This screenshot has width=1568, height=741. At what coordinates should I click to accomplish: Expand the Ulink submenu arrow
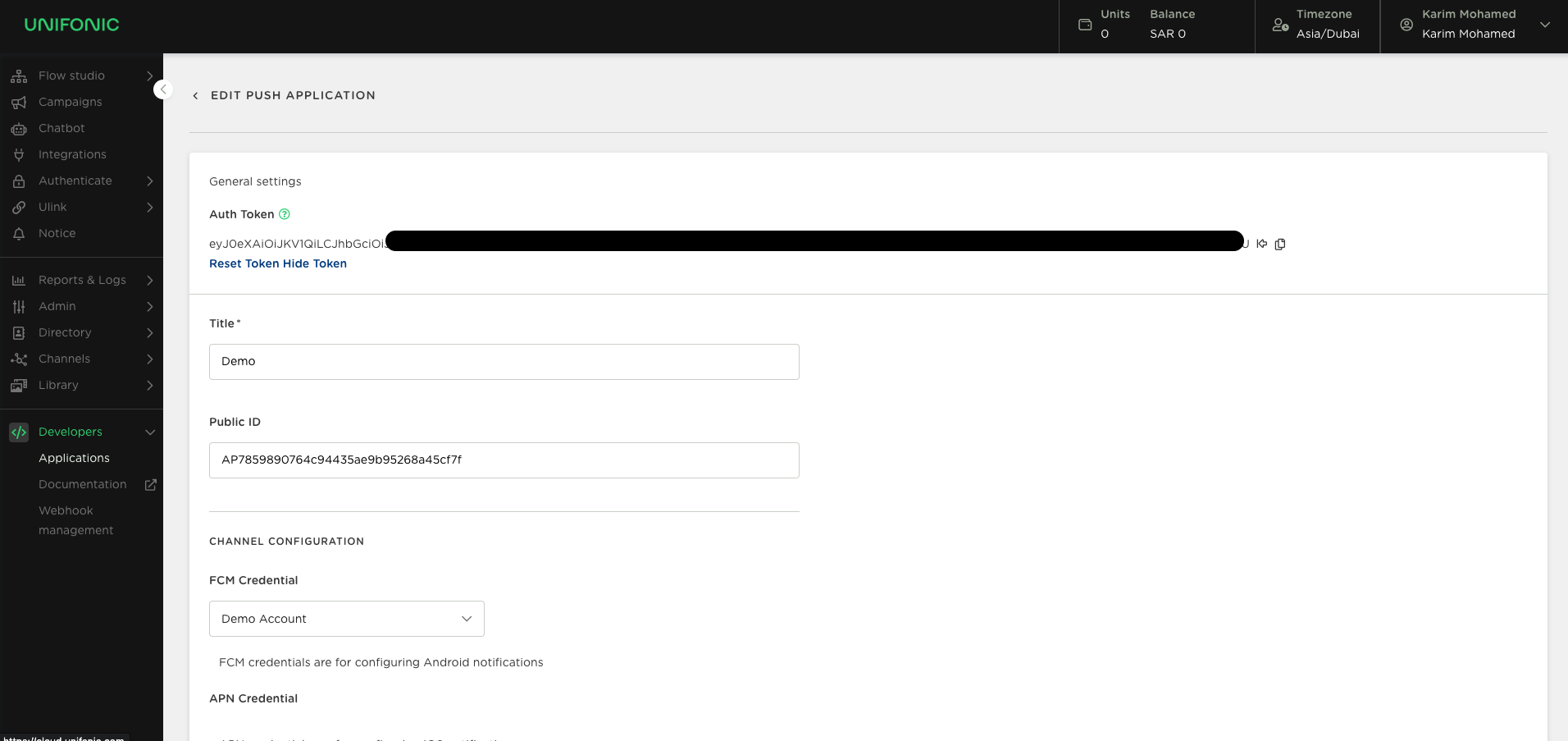pos(150,207)
